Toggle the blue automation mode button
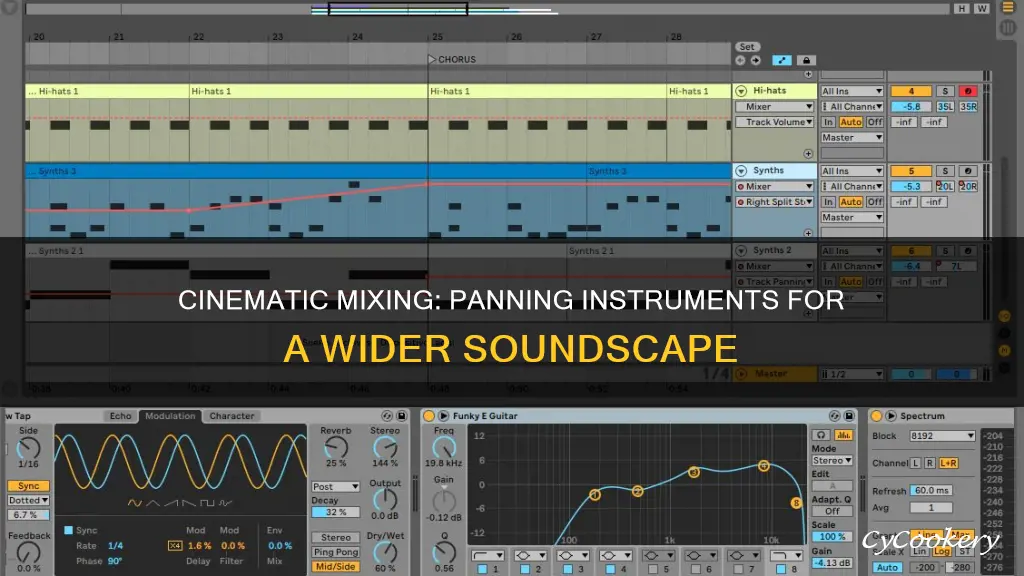 pyautogui.click(x=782, y=60)
